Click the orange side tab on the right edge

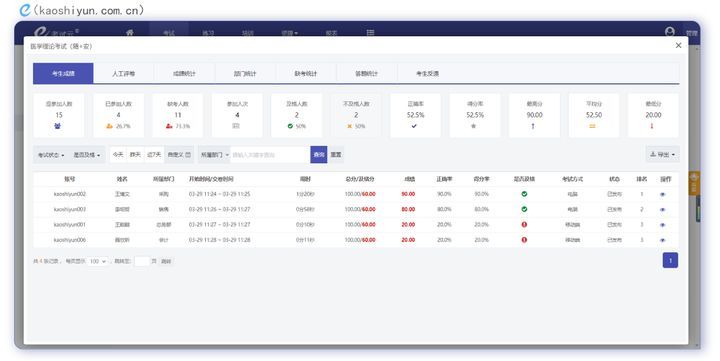[x=694, y=183]
